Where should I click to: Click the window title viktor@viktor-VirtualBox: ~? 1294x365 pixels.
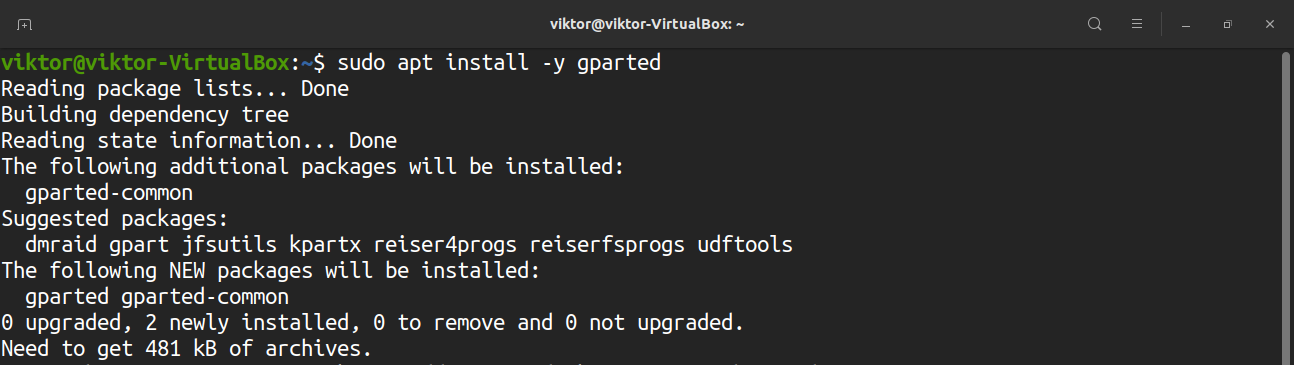(x=647, y=23)
